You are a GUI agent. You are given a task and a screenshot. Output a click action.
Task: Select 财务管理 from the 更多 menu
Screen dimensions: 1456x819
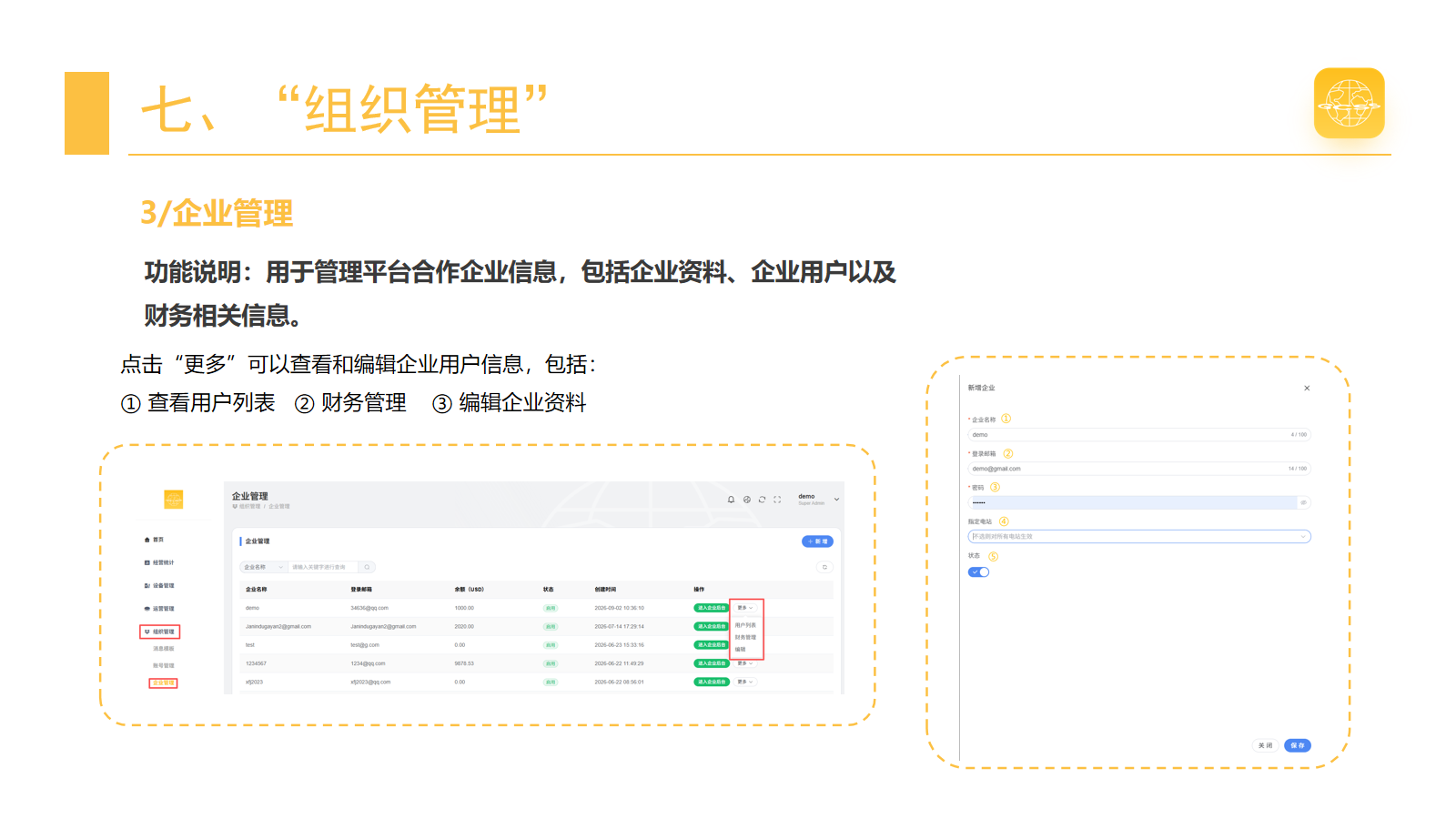click(745, 637)
